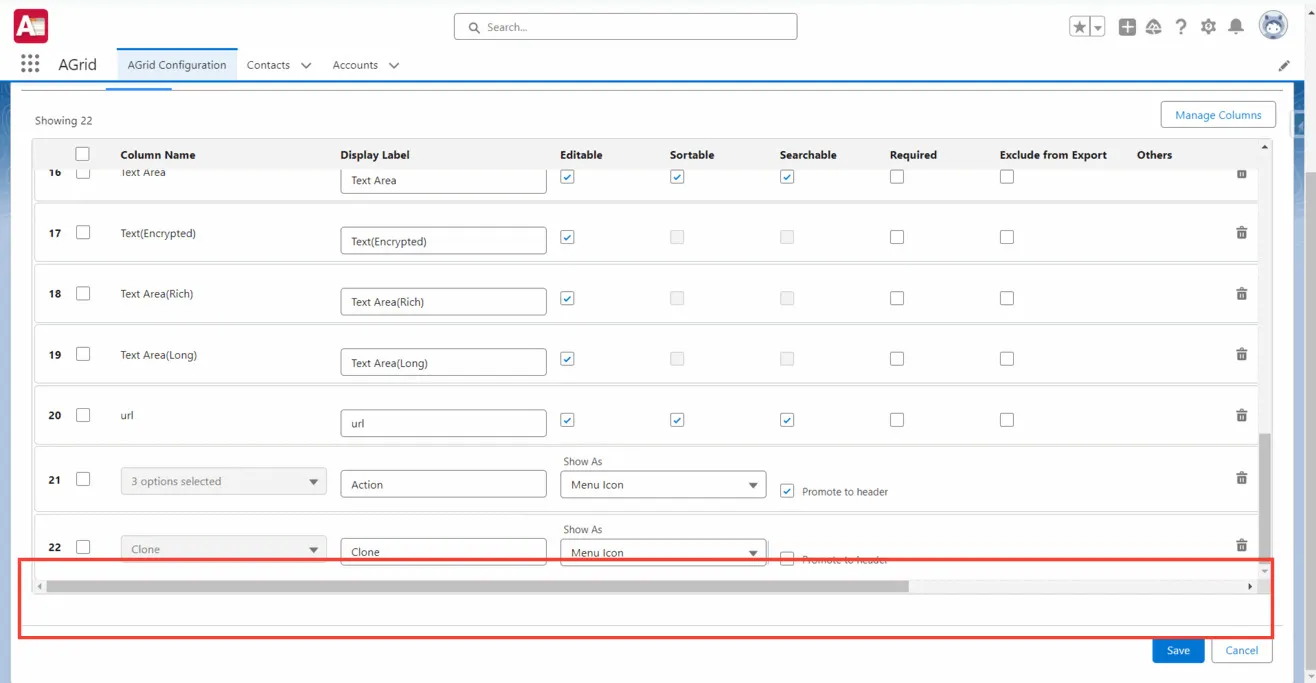Delete the Text(Encrypted) row via trash icon
The width and height of the screenshot is (1316, 683).
1241,232
